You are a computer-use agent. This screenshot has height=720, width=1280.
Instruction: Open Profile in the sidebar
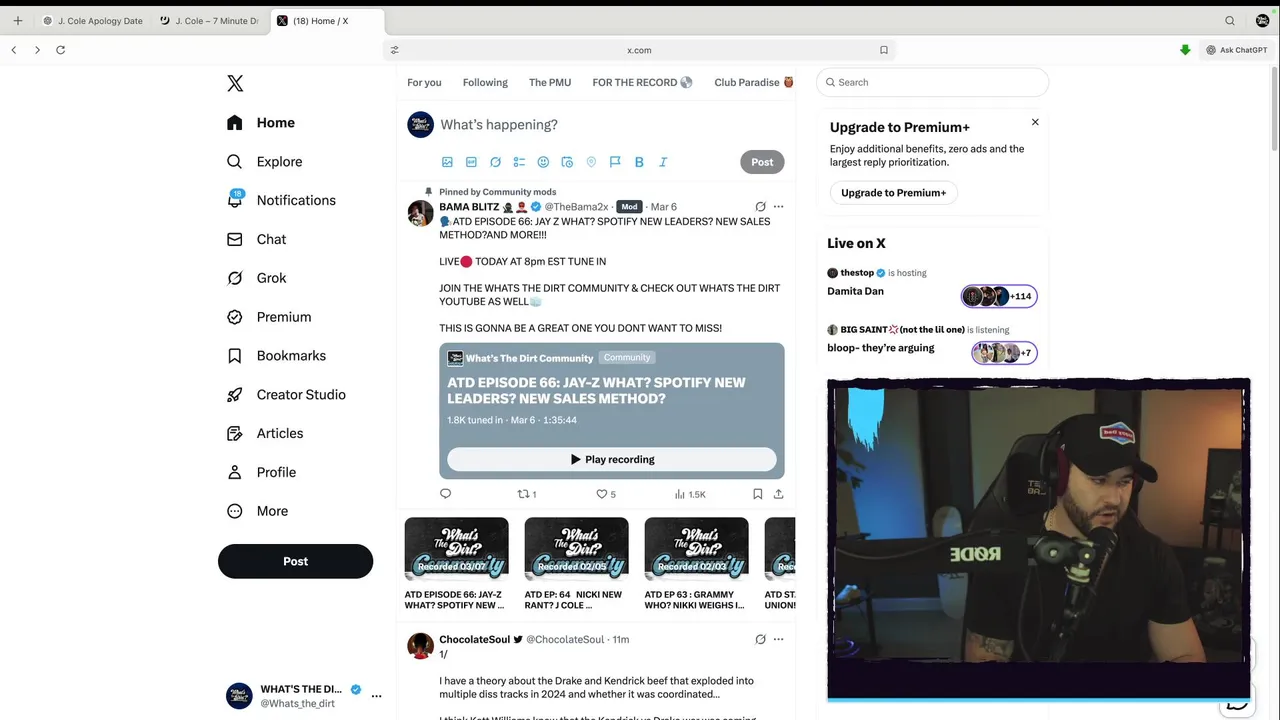261,472
